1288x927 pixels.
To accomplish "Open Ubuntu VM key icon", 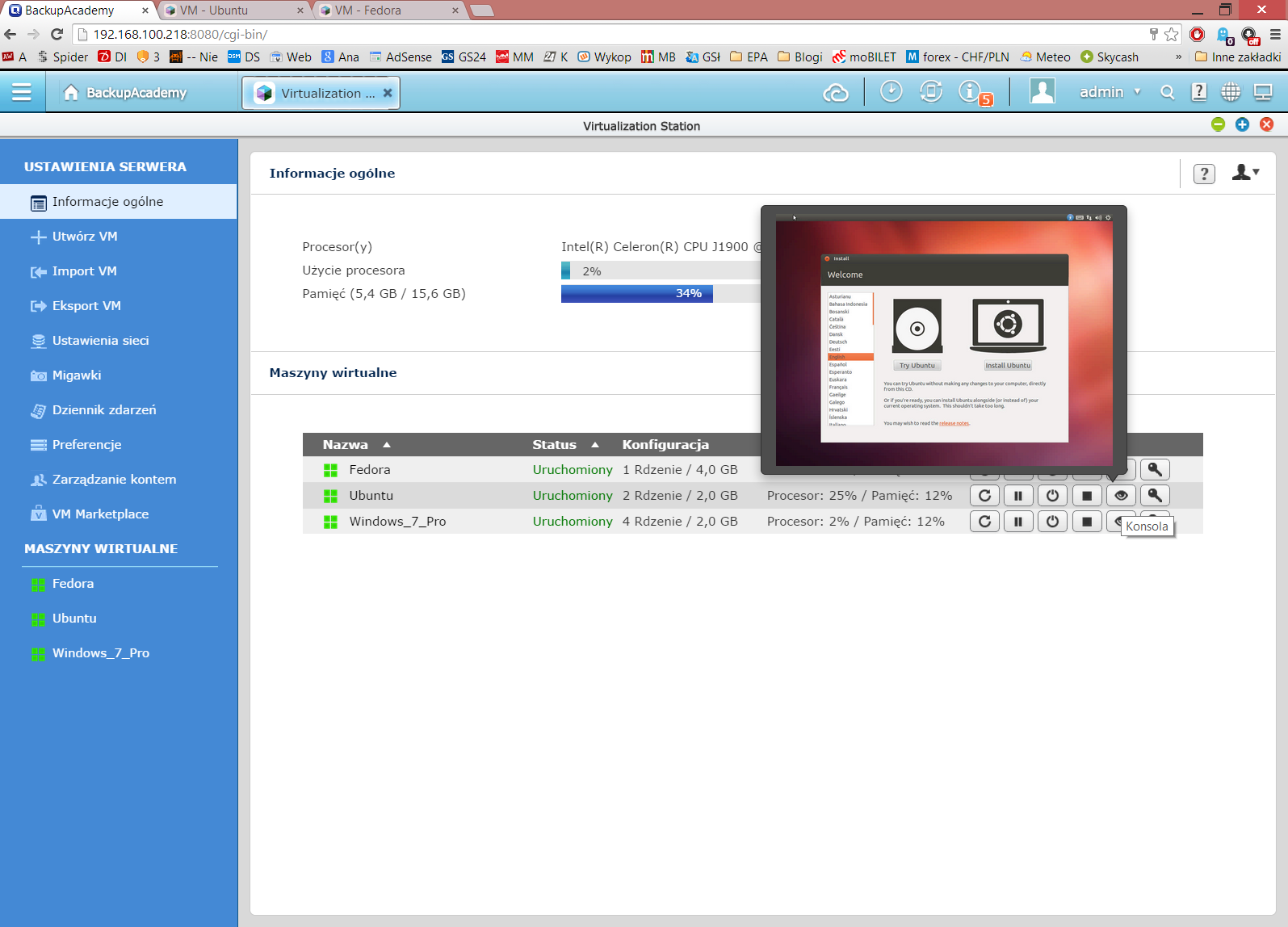I will click(x=1155, y=496).
